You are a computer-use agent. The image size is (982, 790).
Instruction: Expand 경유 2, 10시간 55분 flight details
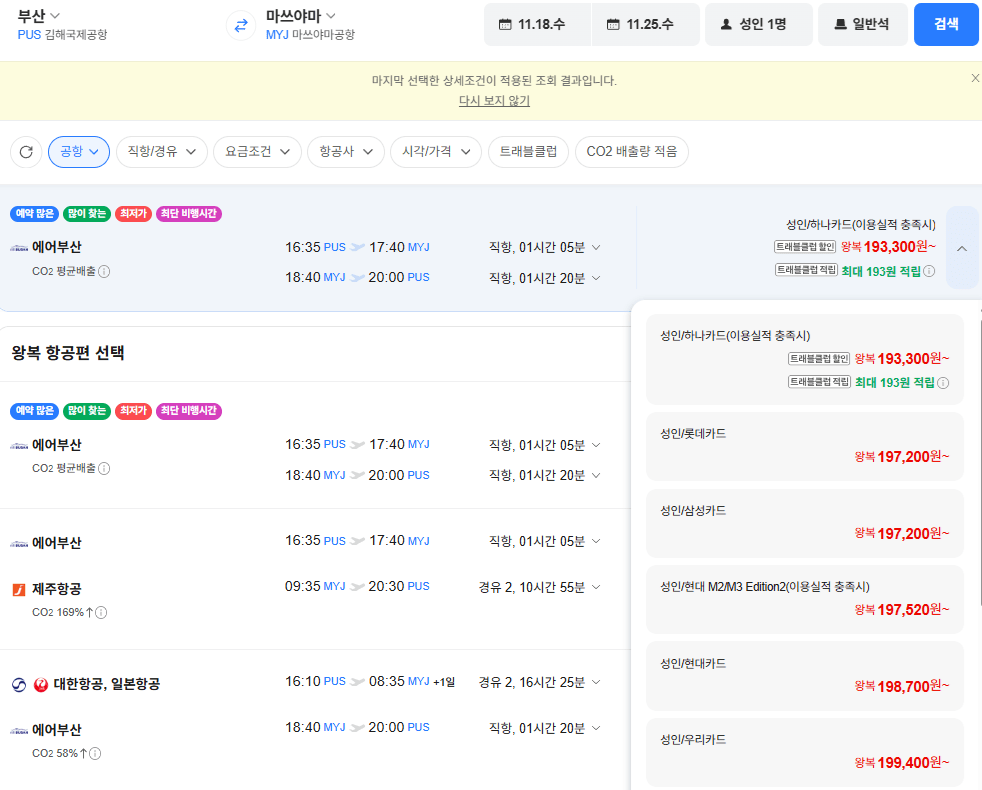(x=596, y=587)
